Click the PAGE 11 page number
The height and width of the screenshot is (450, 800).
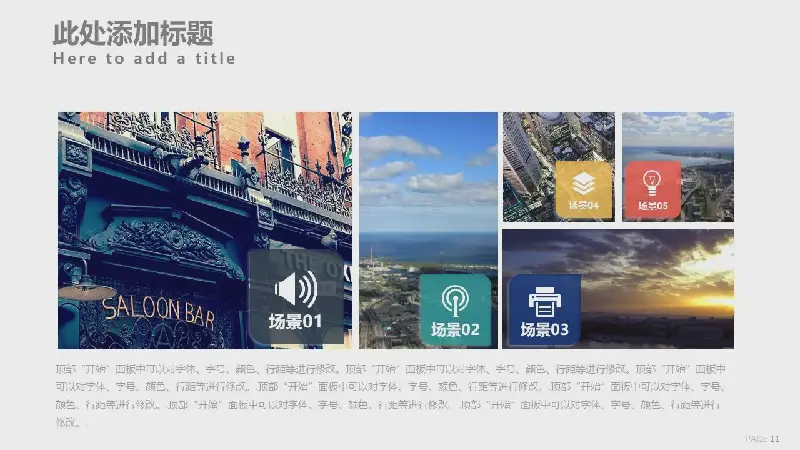762,439
